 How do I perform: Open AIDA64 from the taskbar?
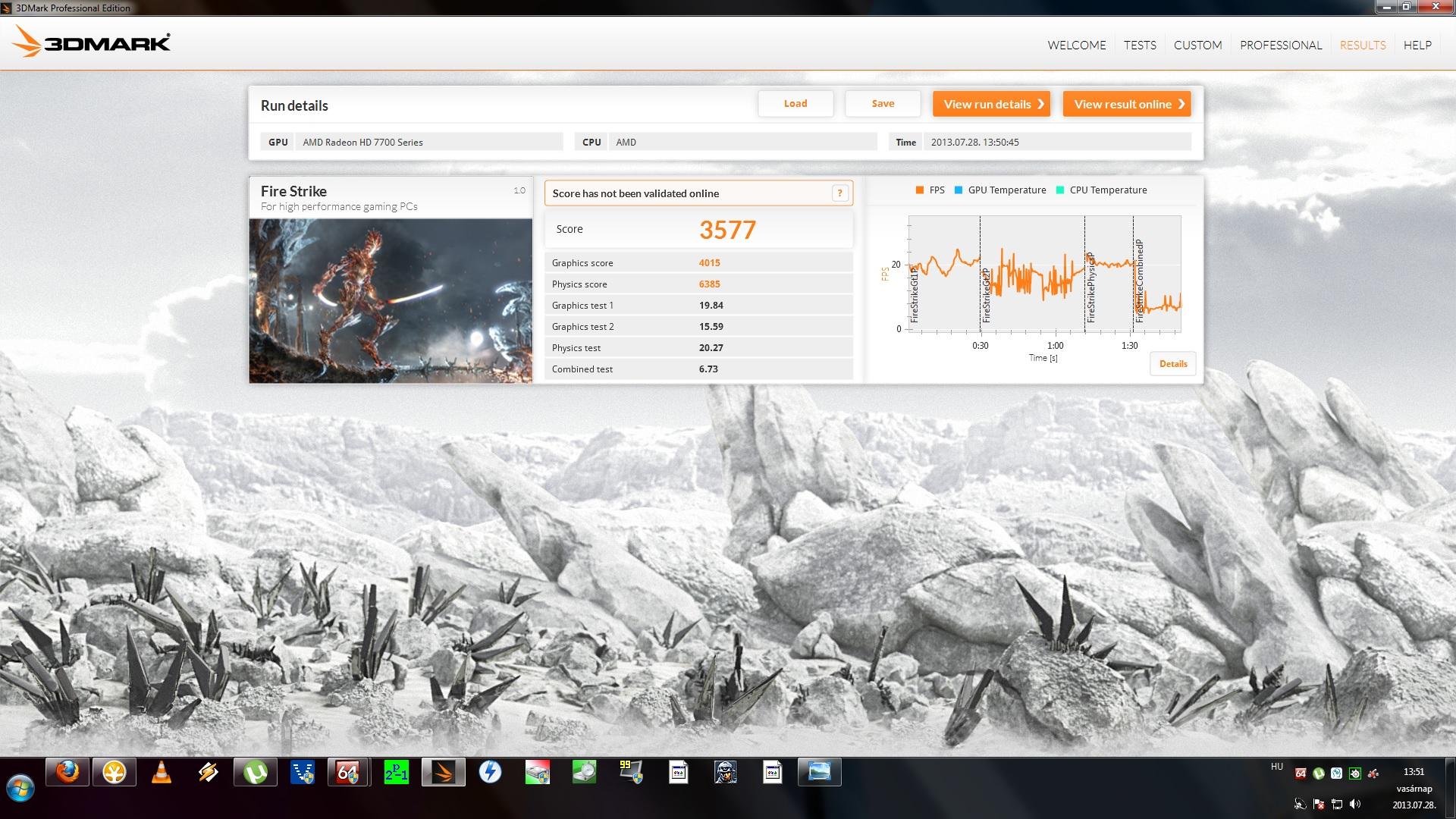(348, 772)
